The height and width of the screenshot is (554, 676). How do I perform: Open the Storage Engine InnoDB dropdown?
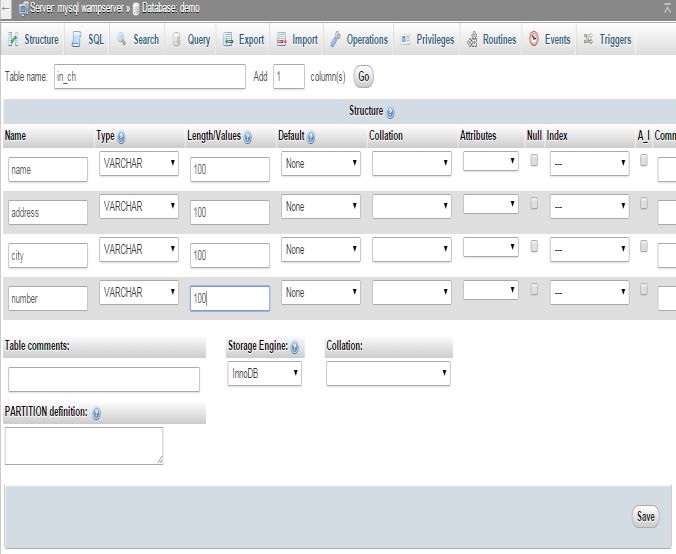pyautogui.click(x=264, y=373)
